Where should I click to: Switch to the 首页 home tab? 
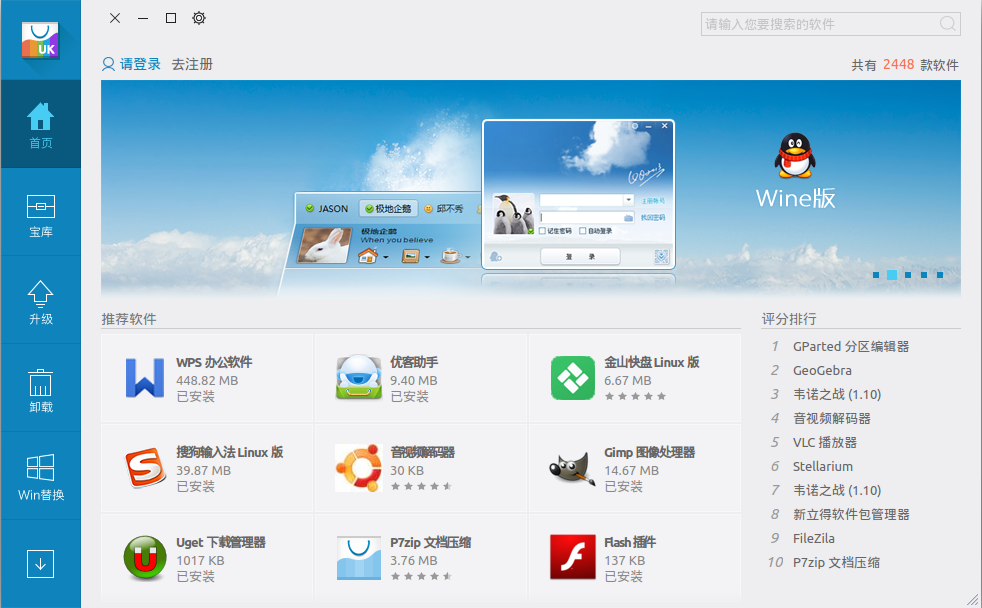41,125
